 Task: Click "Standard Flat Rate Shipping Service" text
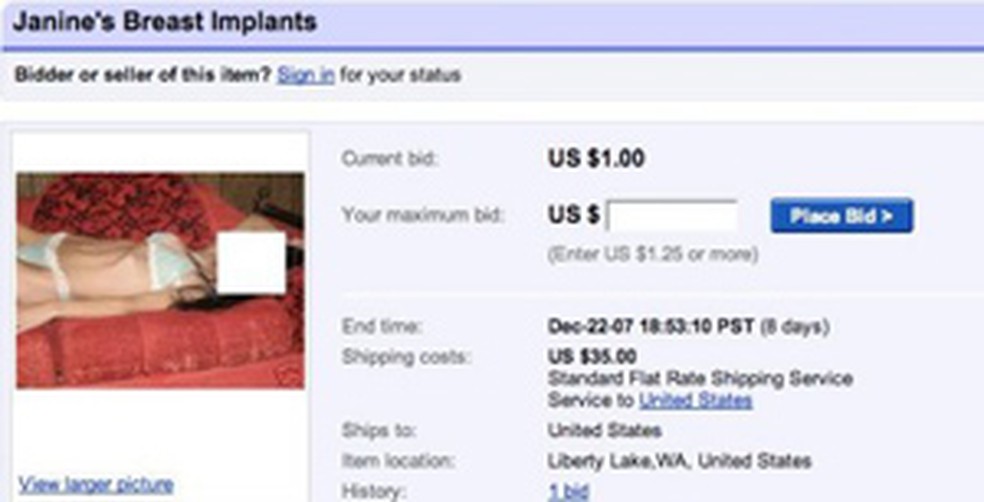(700, 379)
